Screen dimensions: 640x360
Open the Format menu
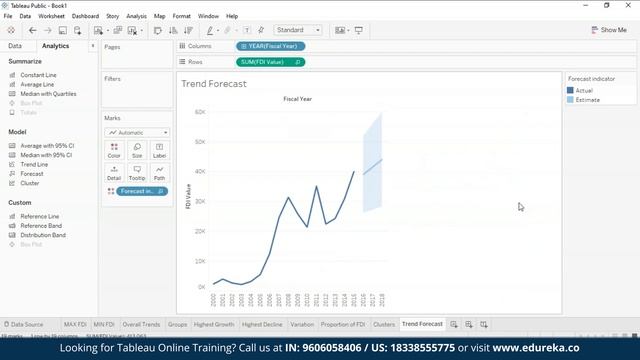[182, 16]
